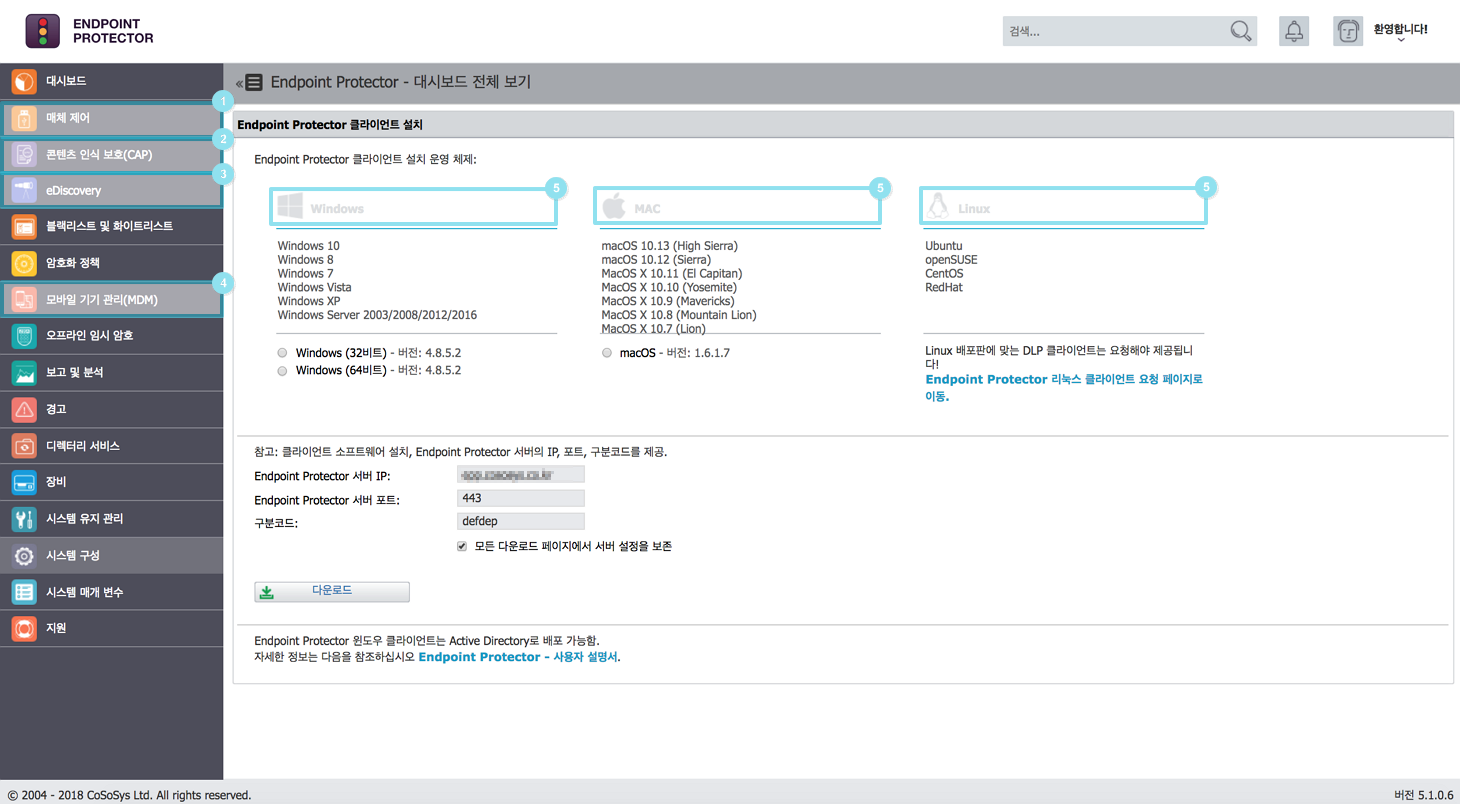
Task: Select the macOS version 1.6.1.7 radio button
Action: coord(607,353)
